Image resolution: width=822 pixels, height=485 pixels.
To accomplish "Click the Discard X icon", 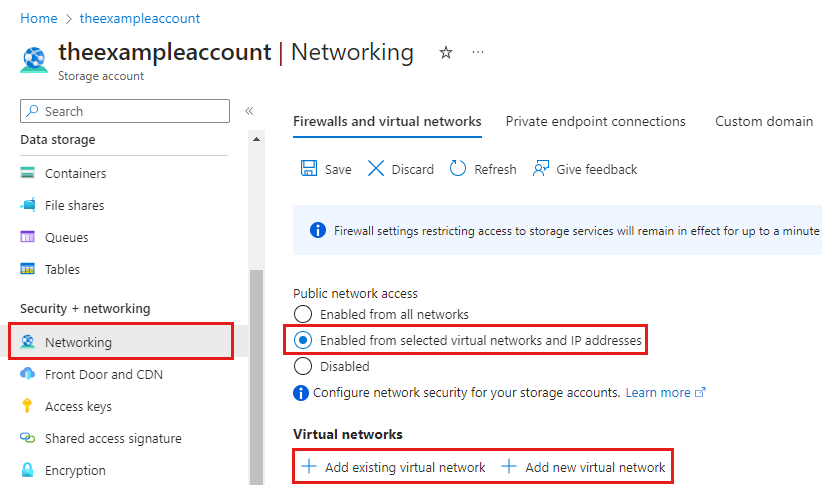I will 376,169.
